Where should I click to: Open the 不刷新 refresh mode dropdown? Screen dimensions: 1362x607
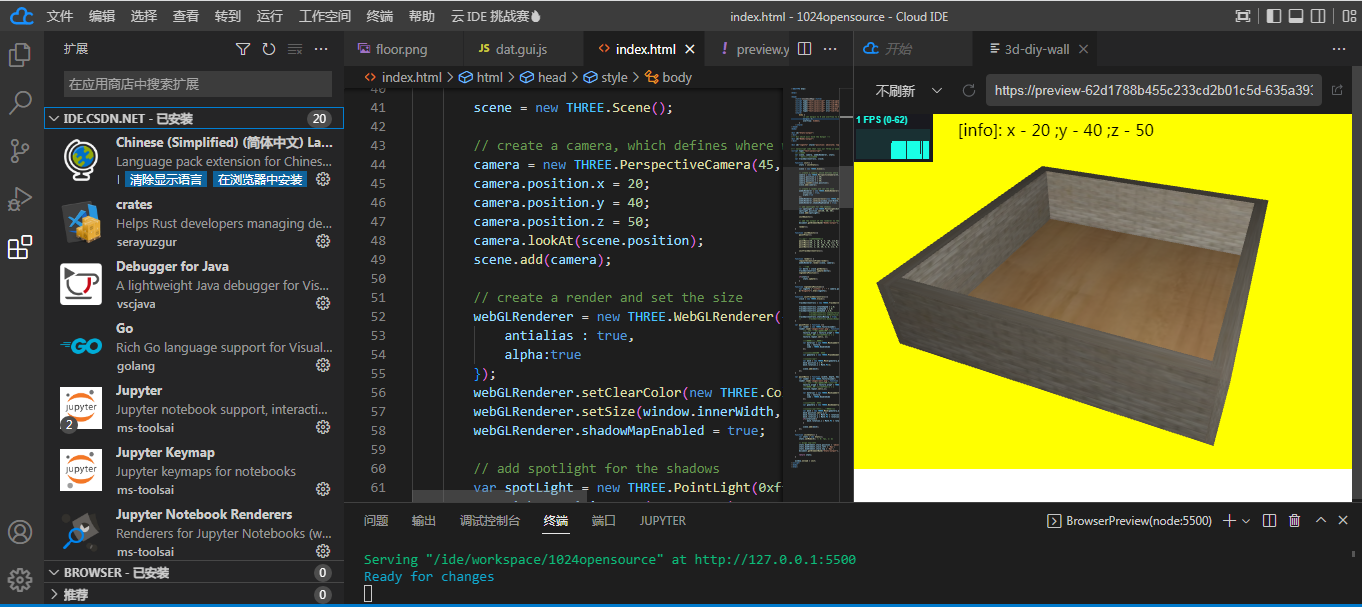point(909,90)
